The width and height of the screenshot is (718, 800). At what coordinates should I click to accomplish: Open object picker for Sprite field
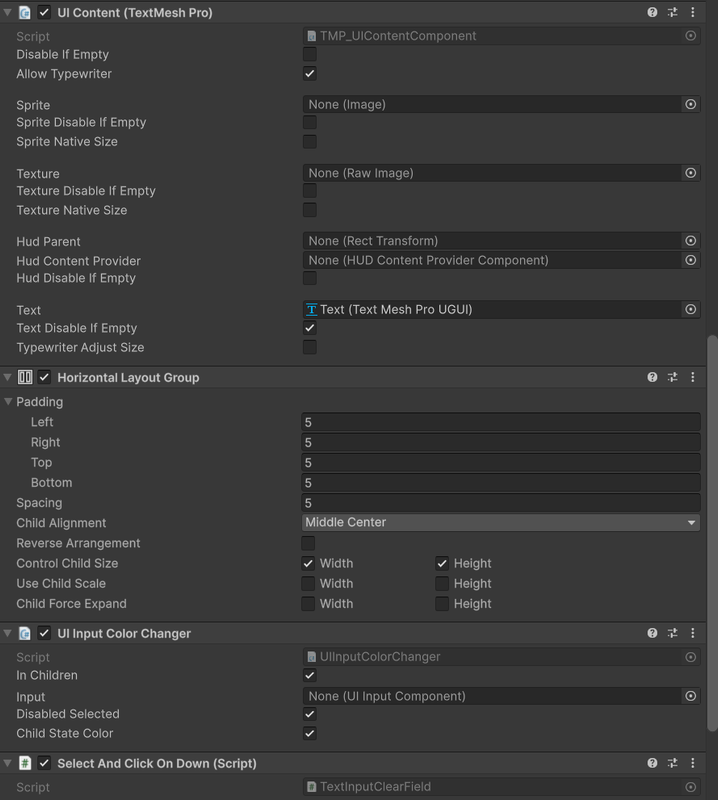tap(690, 104)
